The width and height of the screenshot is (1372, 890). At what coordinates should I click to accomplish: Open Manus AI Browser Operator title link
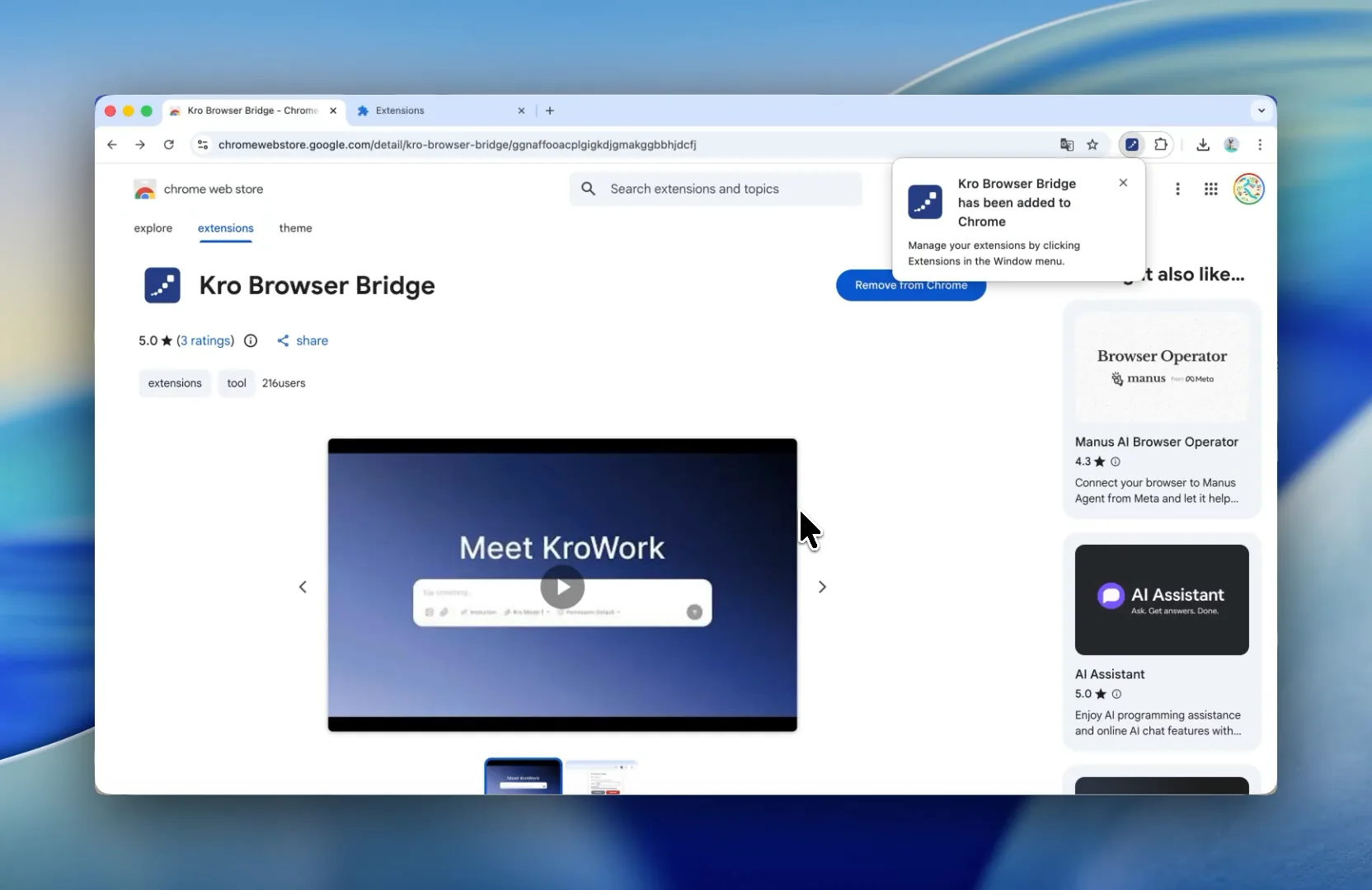point(1156,442)
